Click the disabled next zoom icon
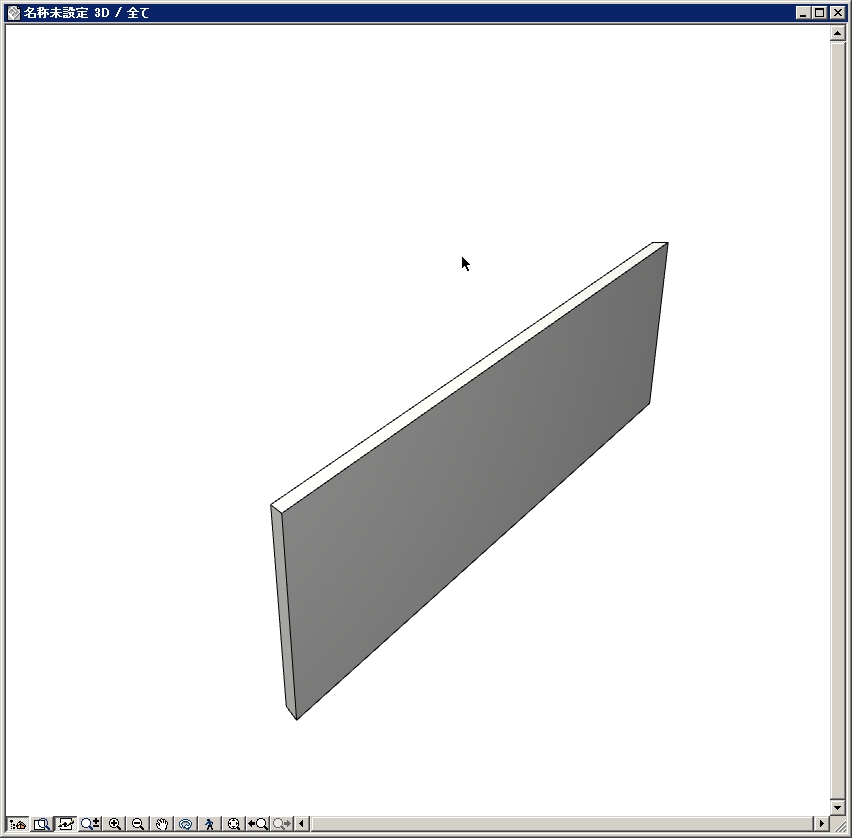Screen dimensions: 852x838 pos(281,824)
